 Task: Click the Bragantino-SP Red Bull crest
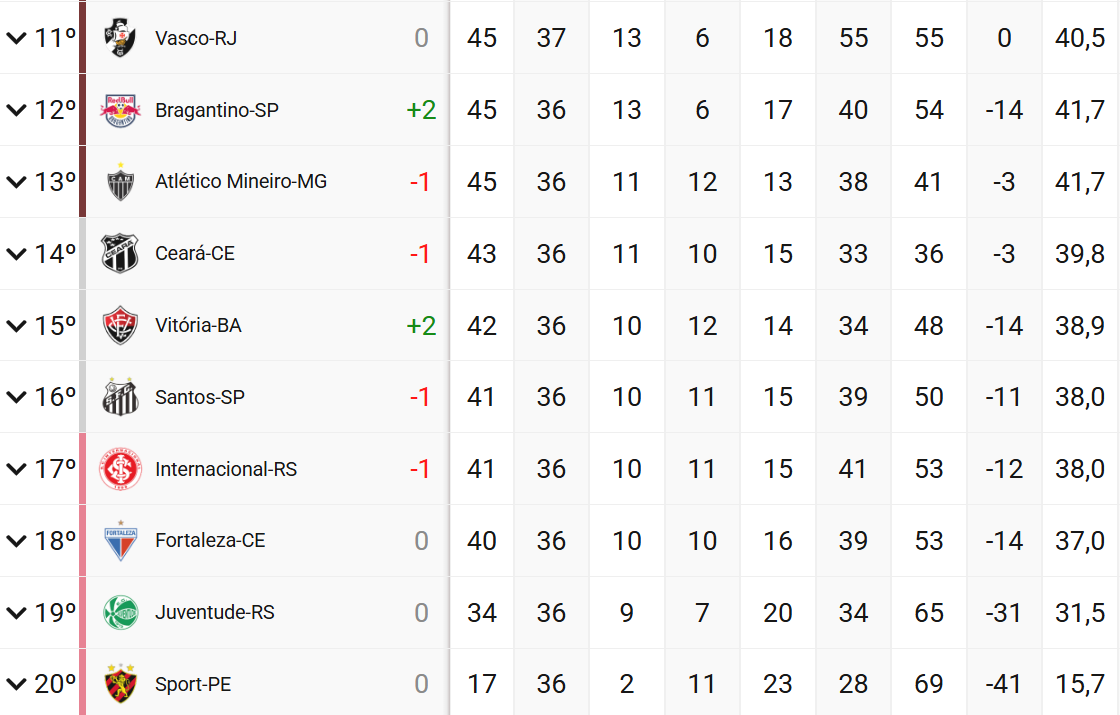pos(120,110)
